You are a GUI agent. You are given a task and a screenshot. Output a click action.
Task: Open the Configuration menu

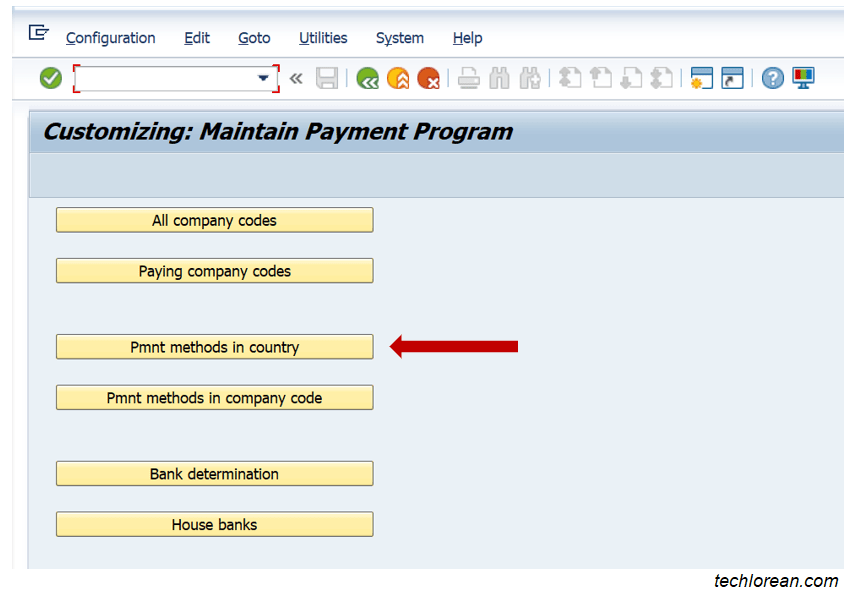110,38
